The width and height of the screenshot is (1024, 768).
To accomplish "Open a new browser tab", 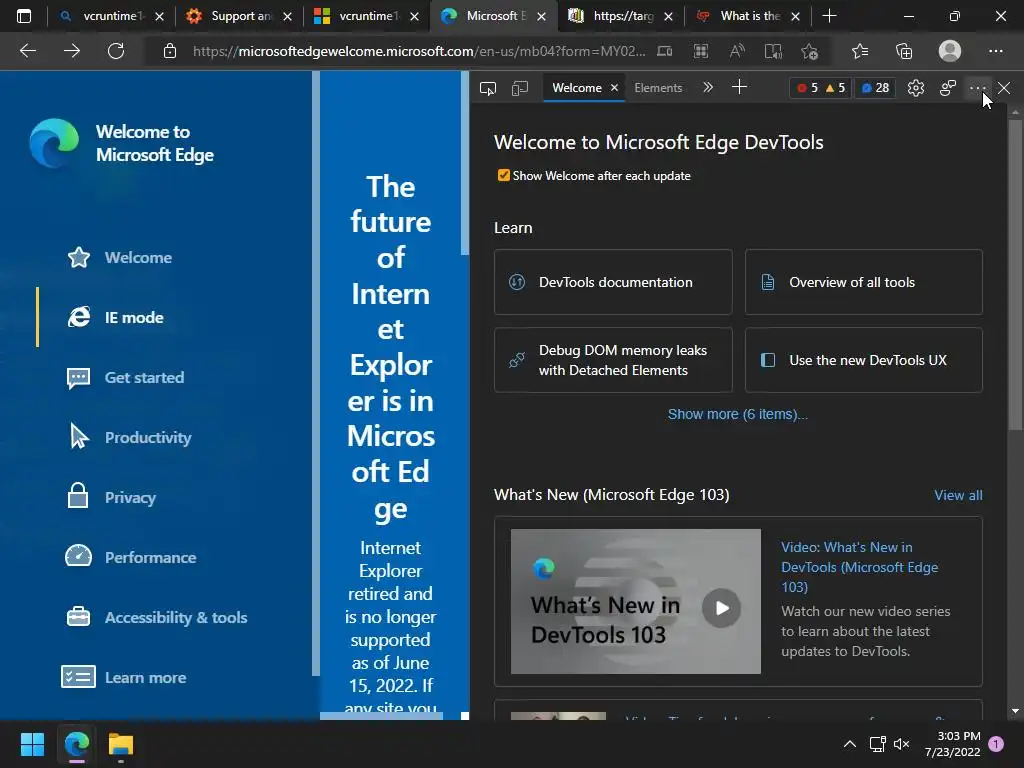I will pos(829,16).
